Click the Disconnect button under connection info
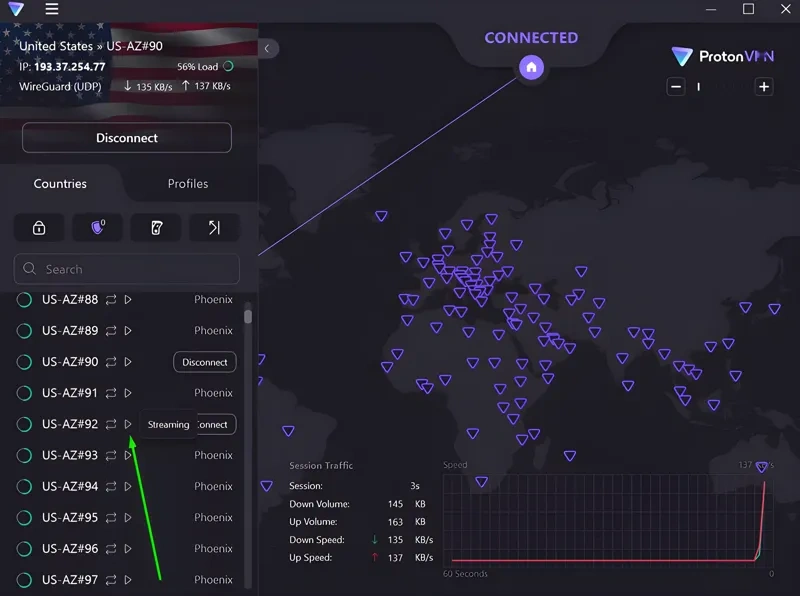Viewport: 800px width, 596px height. [127, 138]
